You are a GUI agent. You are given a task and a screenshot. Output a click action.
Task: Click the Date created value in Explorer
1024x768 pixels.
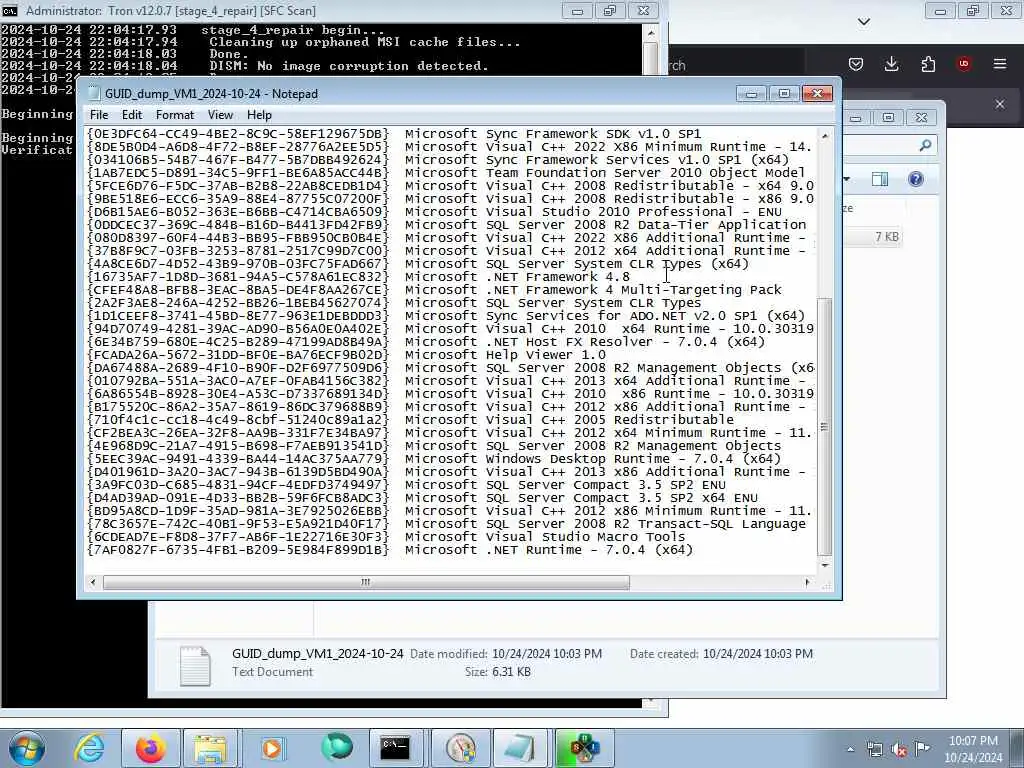758,654
